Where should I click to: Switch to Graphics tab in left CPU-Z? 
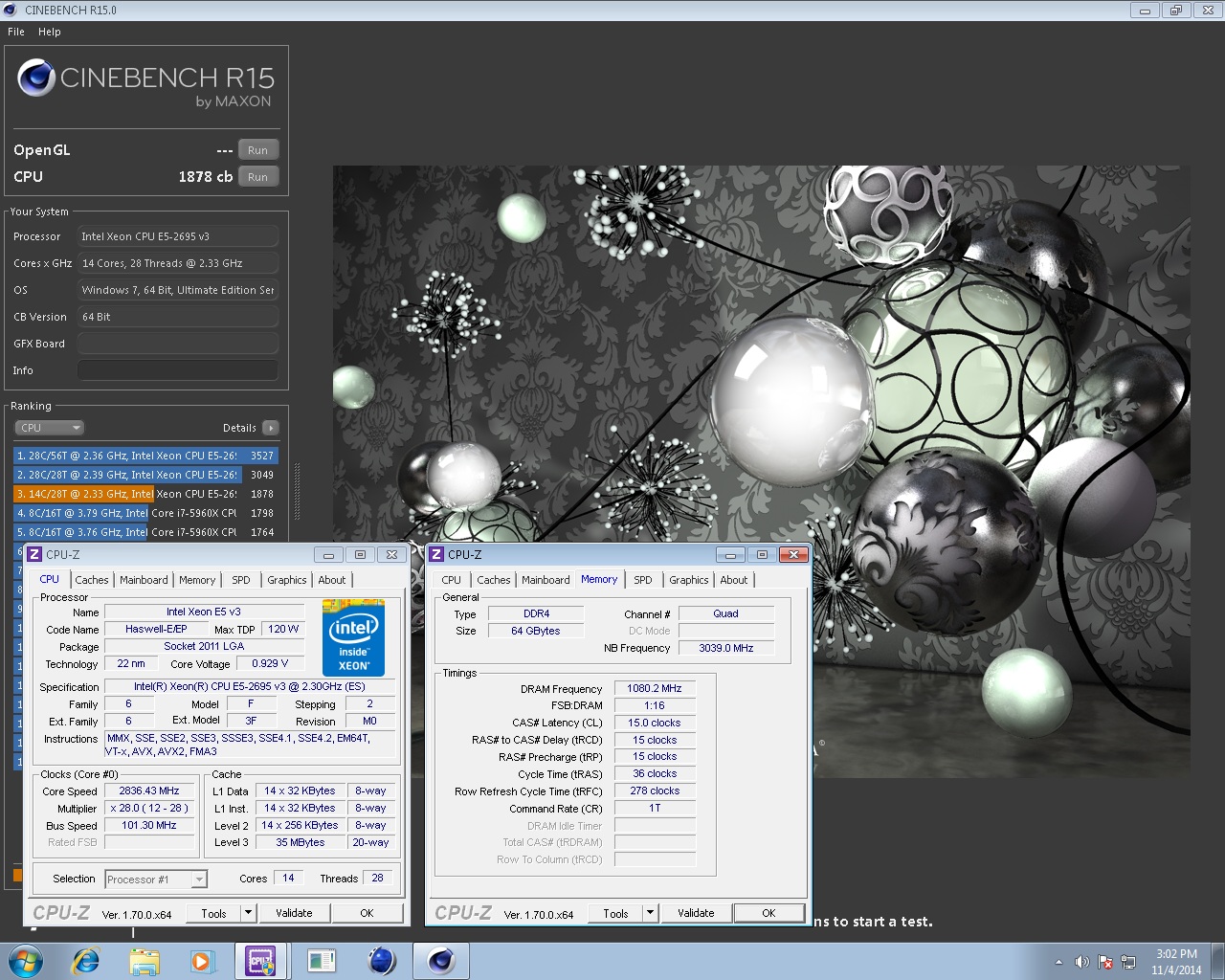(x=287, y=580)
